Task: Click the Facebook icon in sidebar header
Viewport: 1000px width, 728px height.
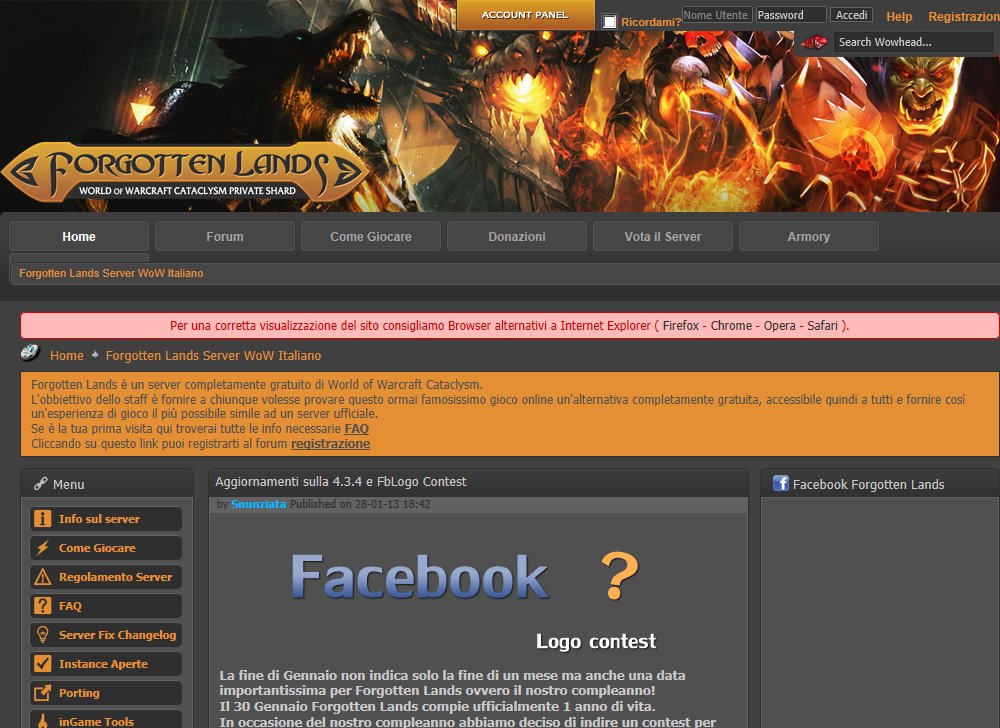Action: pos(781,484)
